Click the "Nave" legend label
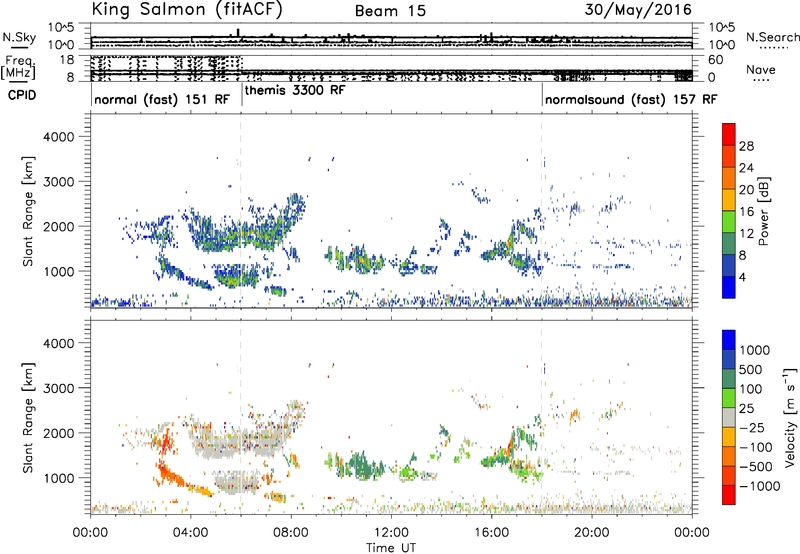 click(x=761, y=70)
